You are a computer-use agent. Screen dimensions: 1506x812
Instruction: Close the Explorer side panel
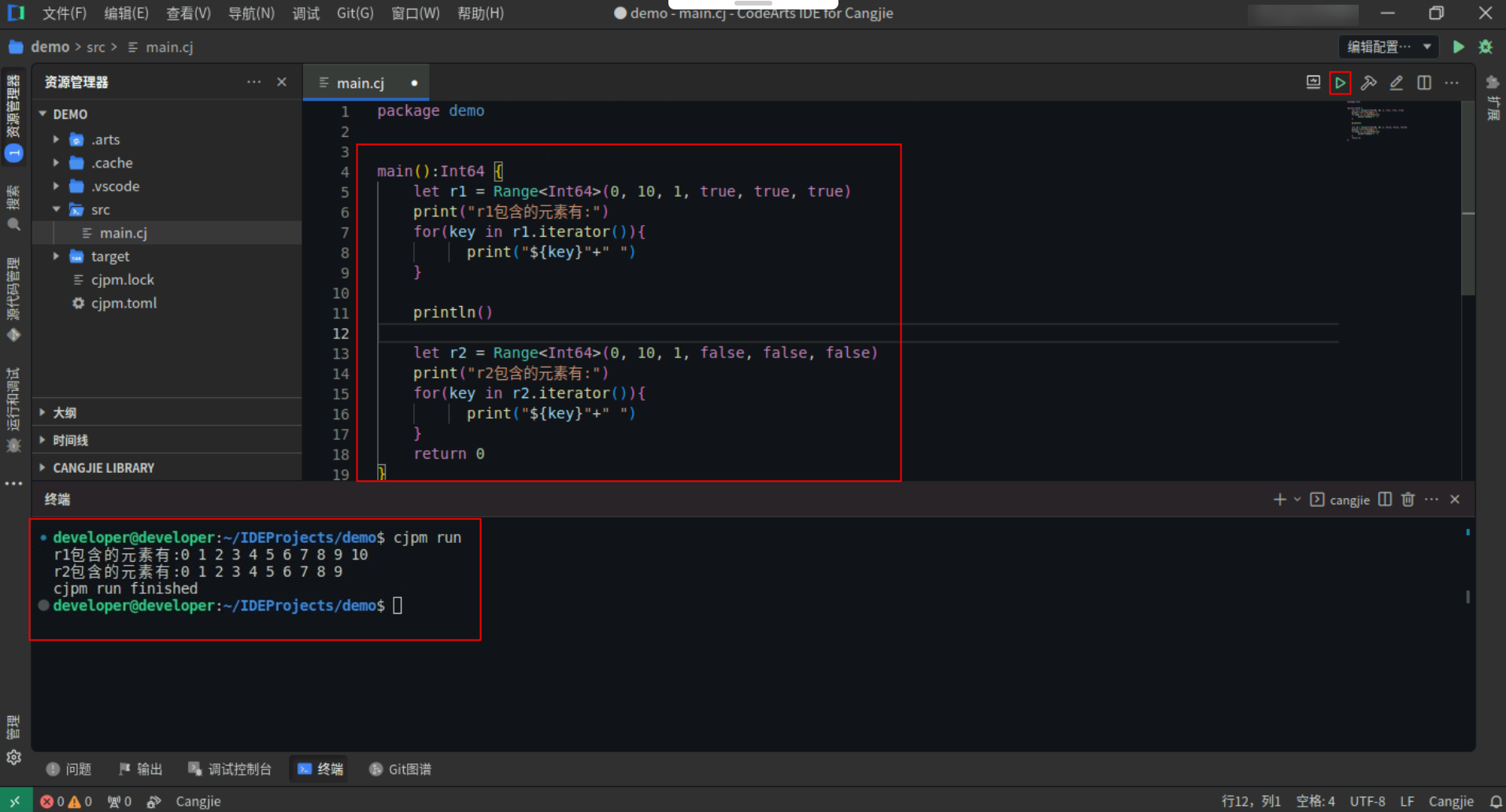282,82
